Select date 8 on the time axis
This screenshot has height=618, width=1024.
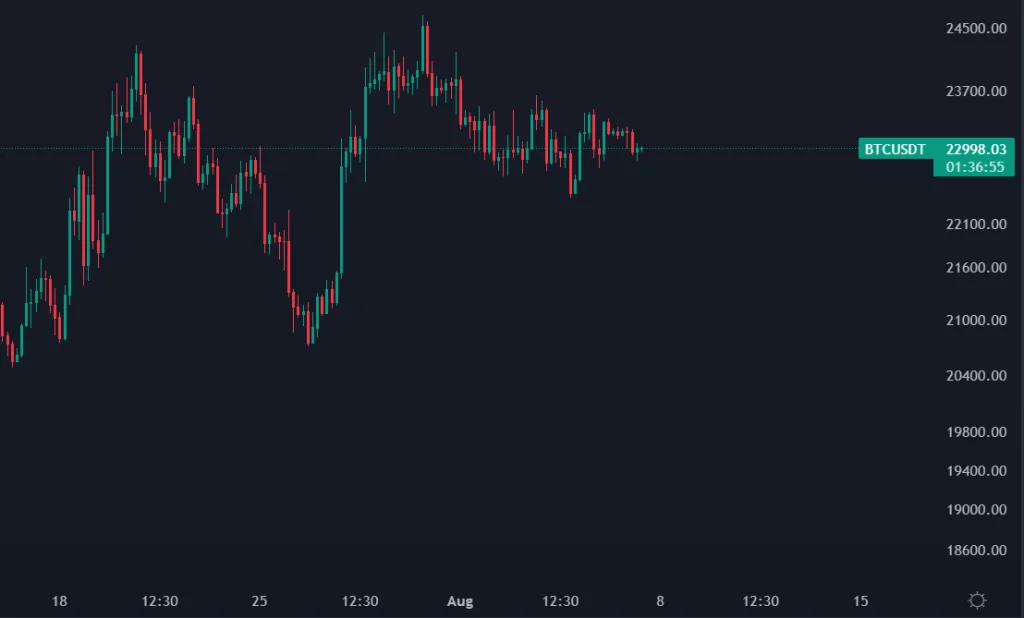(660, 601)
